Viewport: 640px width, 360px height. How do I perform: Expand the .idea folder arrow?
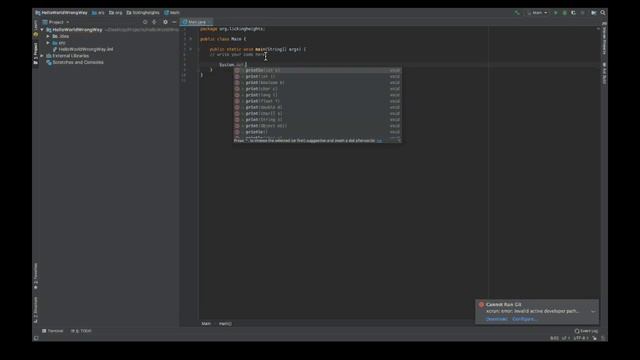[48, 36]
